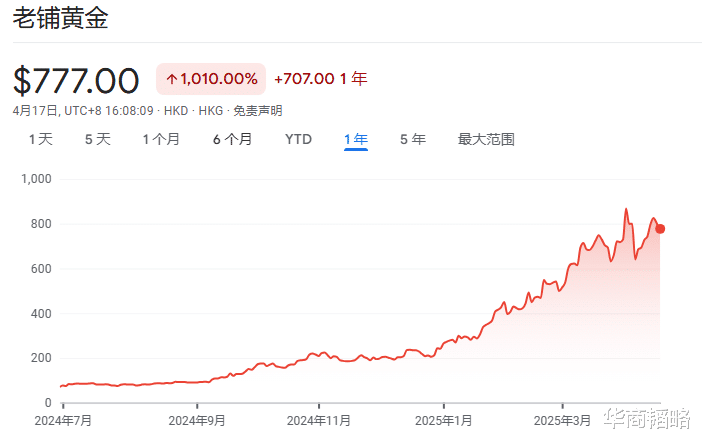The height and width of the screenshot is (443, 702).
Task: Switch to the 5天 range tab
Action: click(x=98, y=139)
